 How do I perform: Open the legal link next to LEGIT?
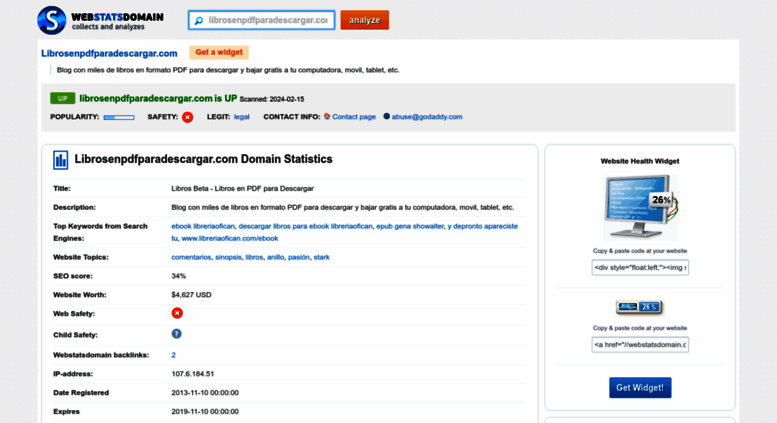242,117
